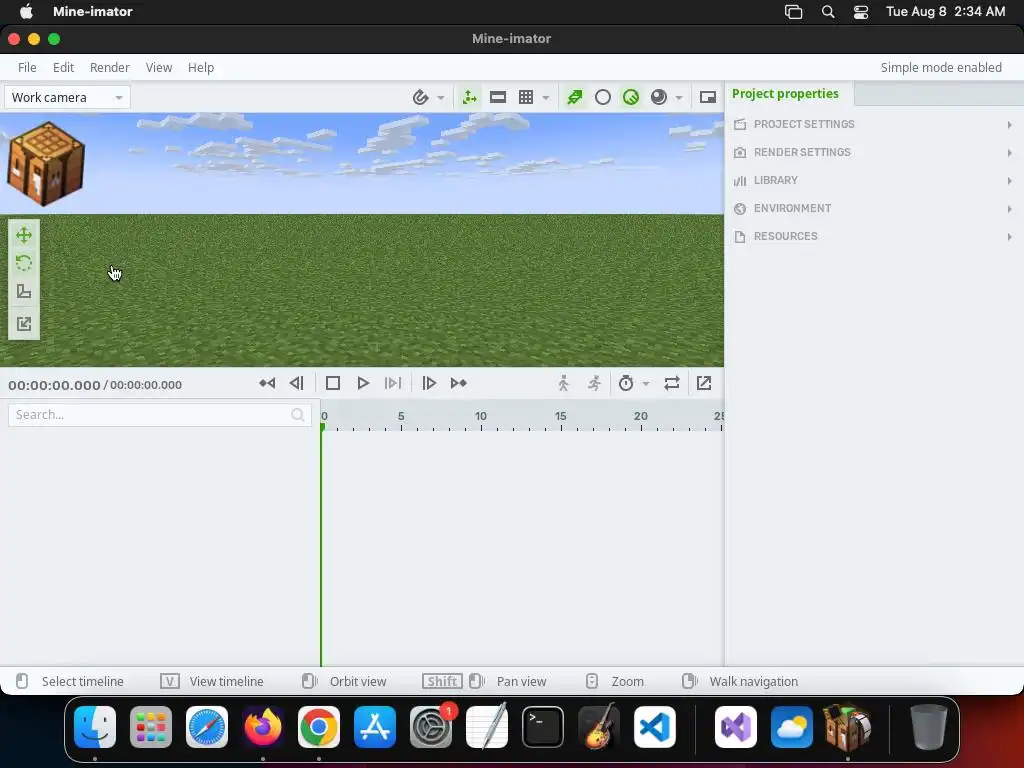Open Mine-imator icon in the Dock
The width and height of the screenshot is (1024, 768).
[847, 727]
